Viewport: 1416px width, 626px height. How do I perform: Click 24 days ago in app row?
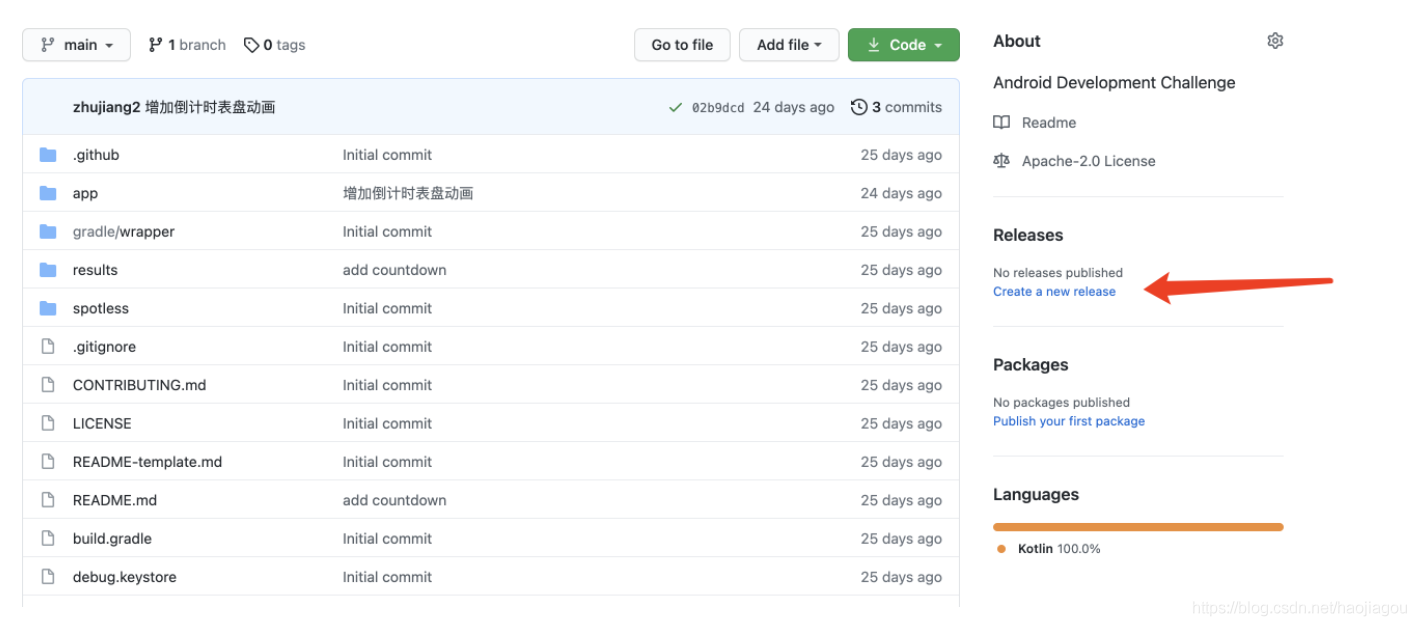point(901,193)
